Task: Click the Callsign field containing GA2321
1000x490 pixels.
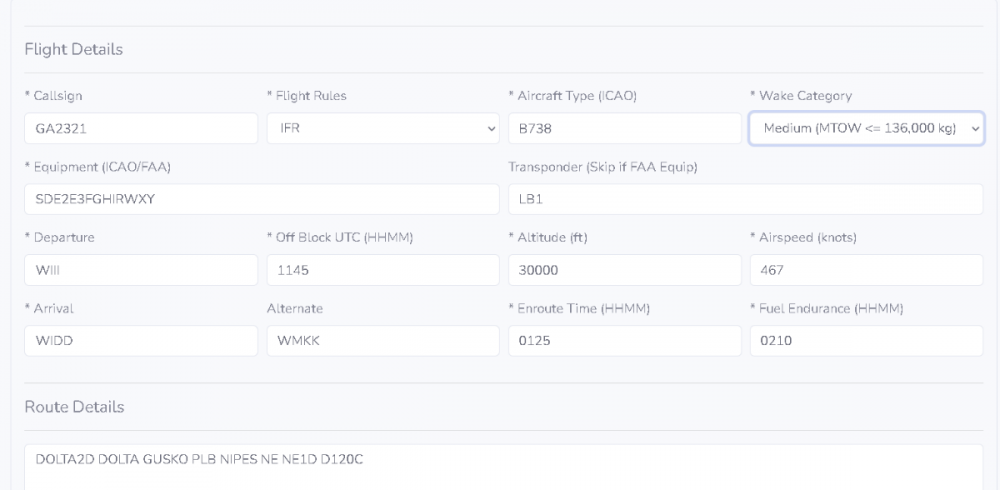Action: tap(141, 128)
